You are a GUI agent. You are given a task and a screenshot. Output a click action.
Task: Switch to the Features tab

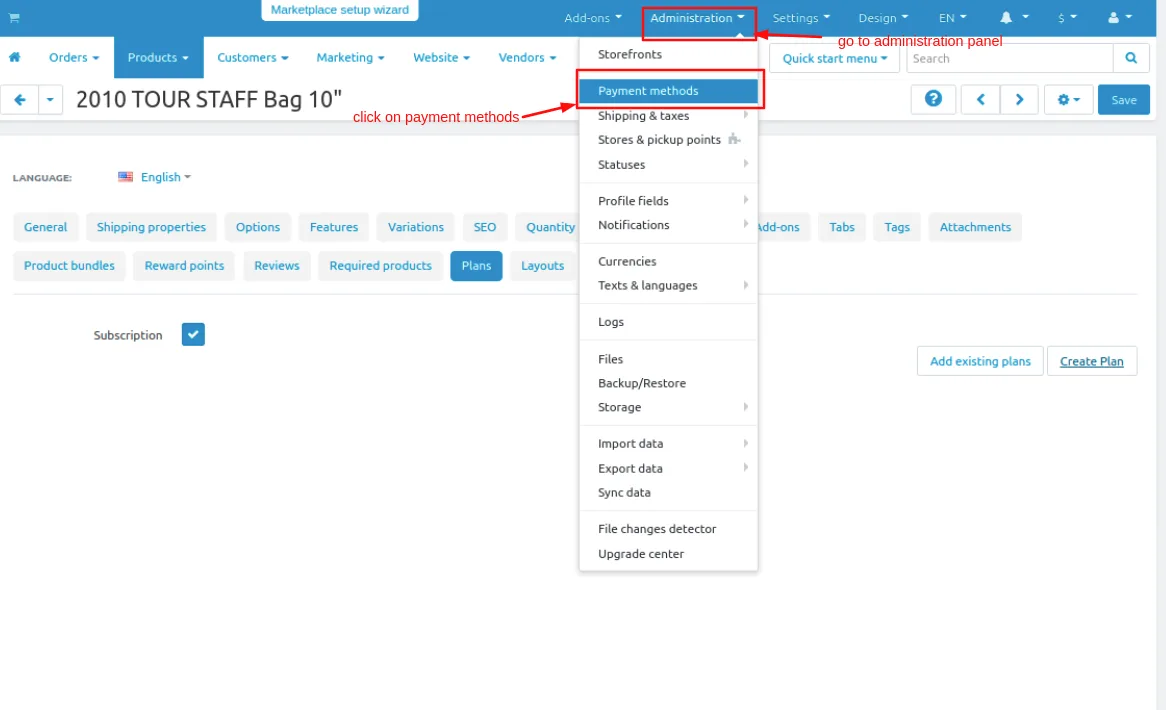tap(334, 227)
